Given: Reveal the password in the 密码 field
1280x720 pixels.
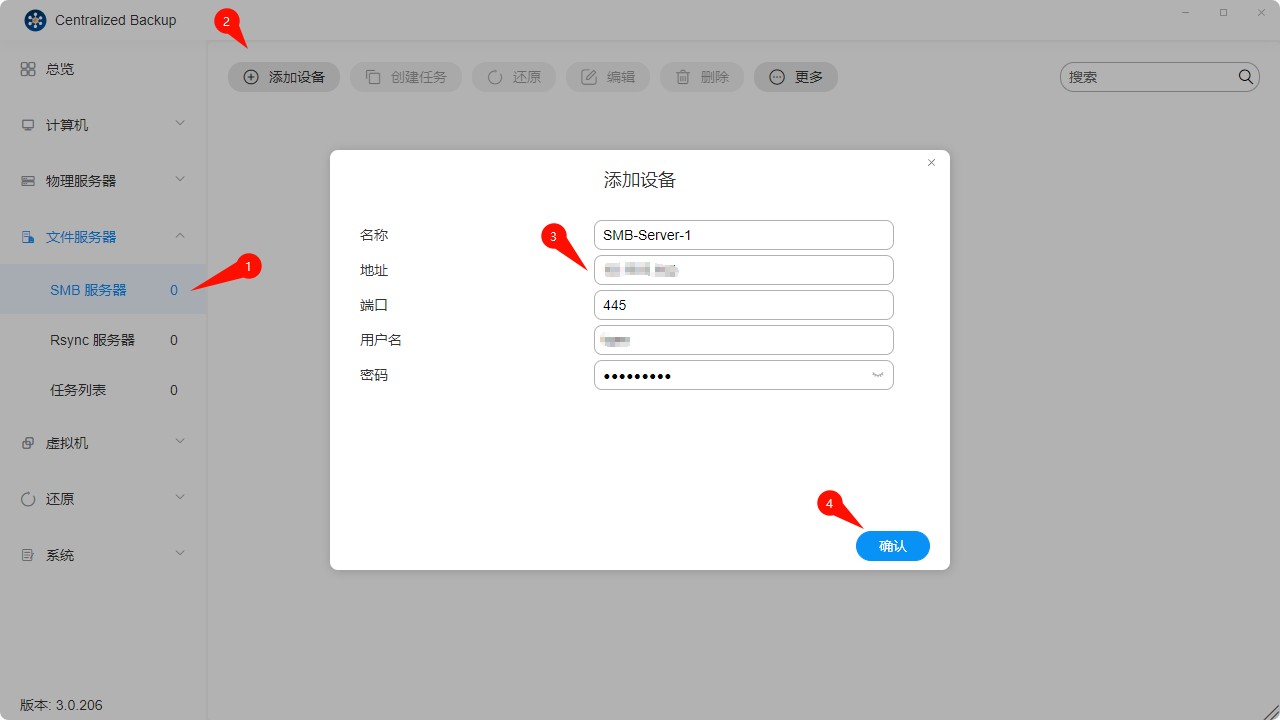Looking at the screenshot, I should click(877, 375).
